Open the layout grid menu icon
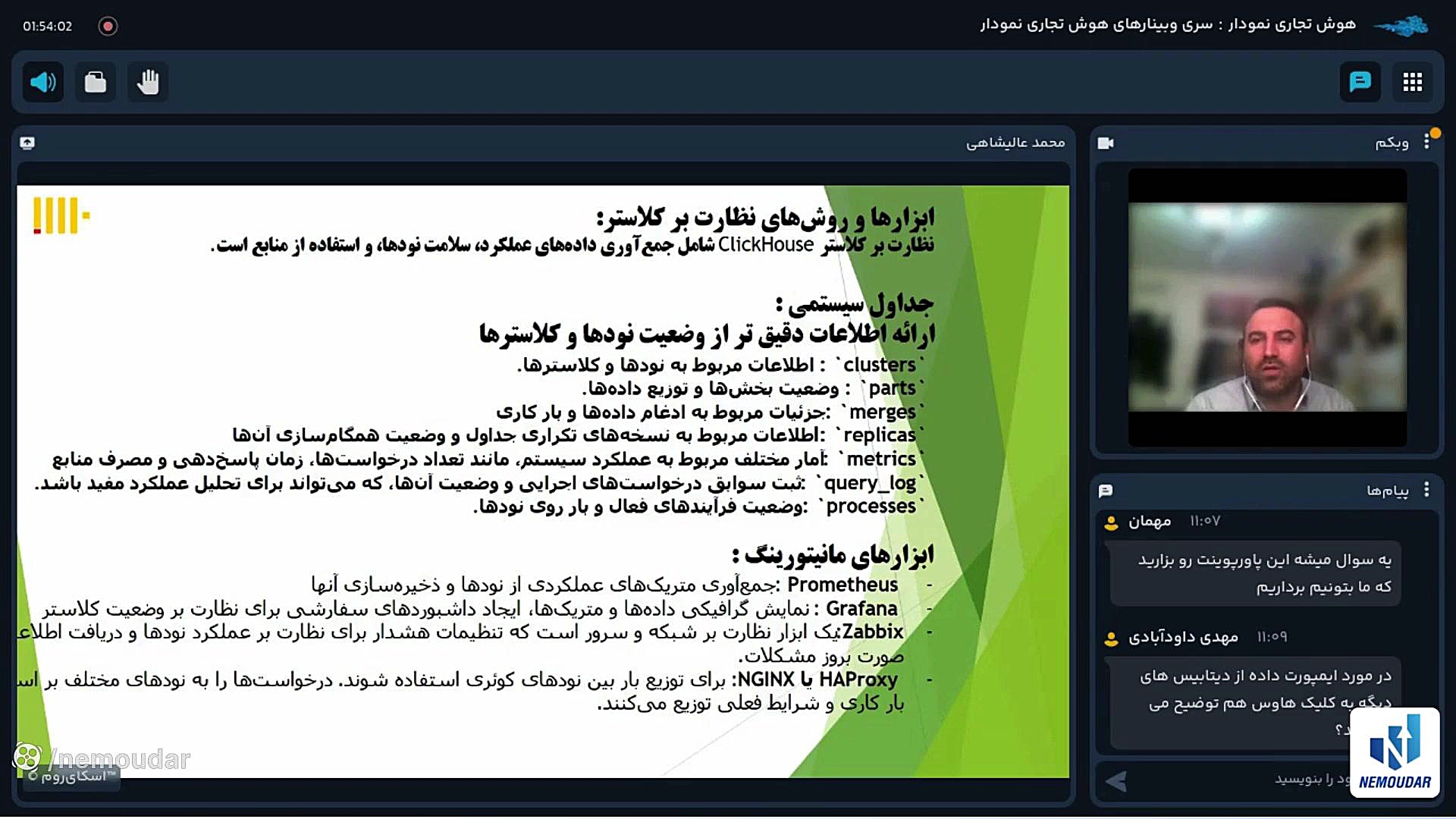Image resolution: width=1456 pixels, height=819 pixels. coord(1412,82)
